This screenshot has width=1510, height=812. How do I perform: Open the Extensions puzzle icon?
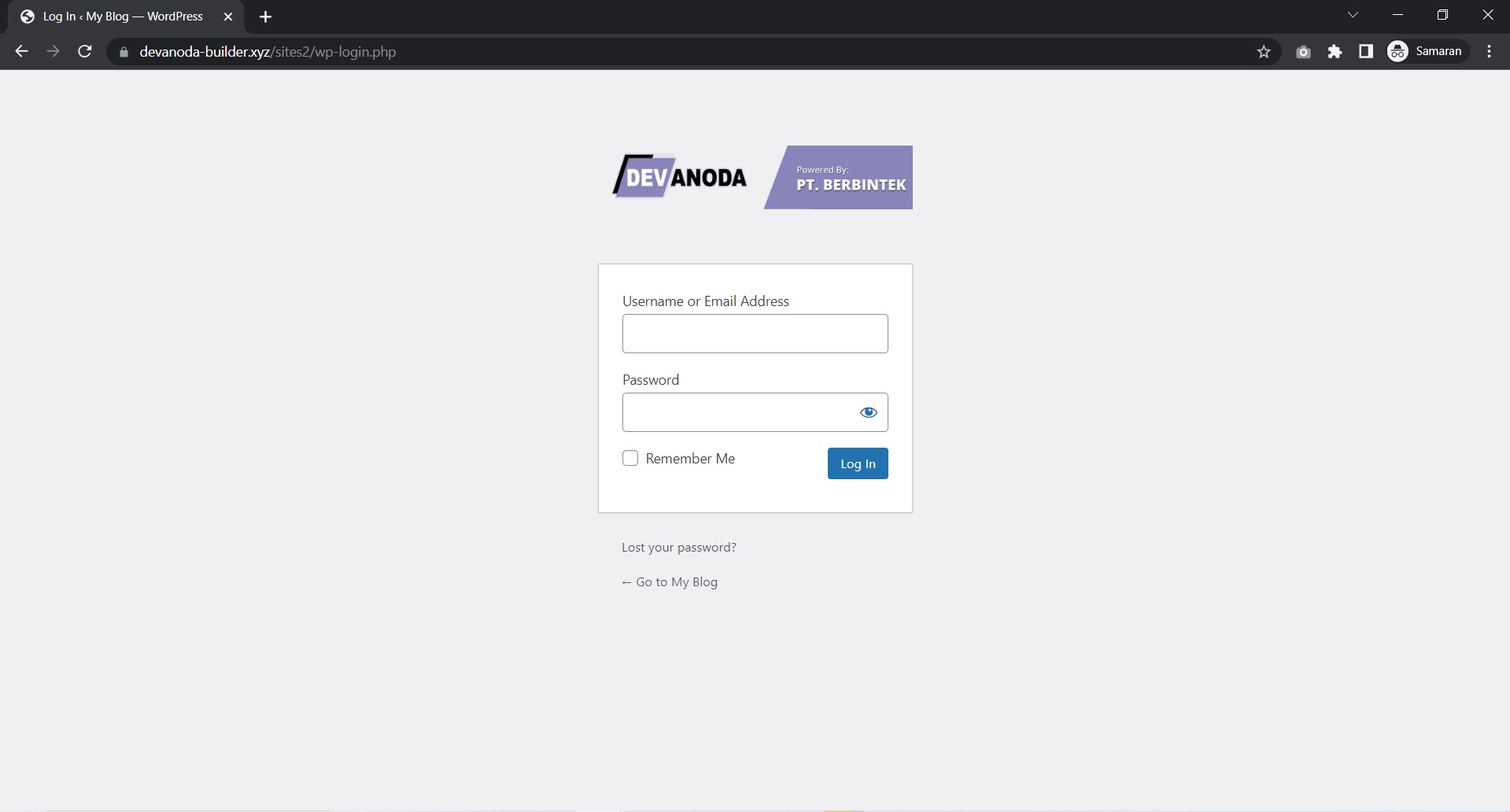tap(1335, 52)
